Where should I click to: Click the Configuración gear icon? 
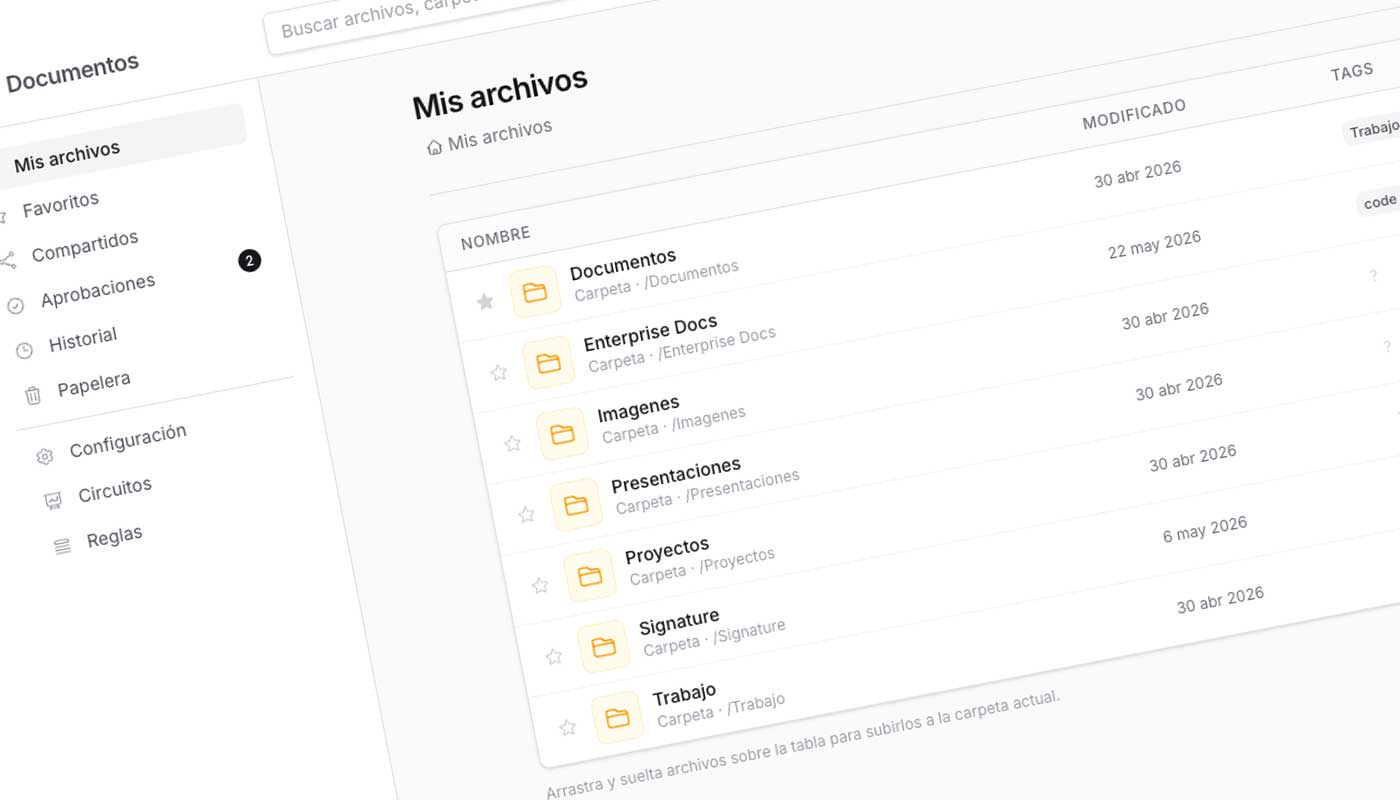(x=44, y=456)
